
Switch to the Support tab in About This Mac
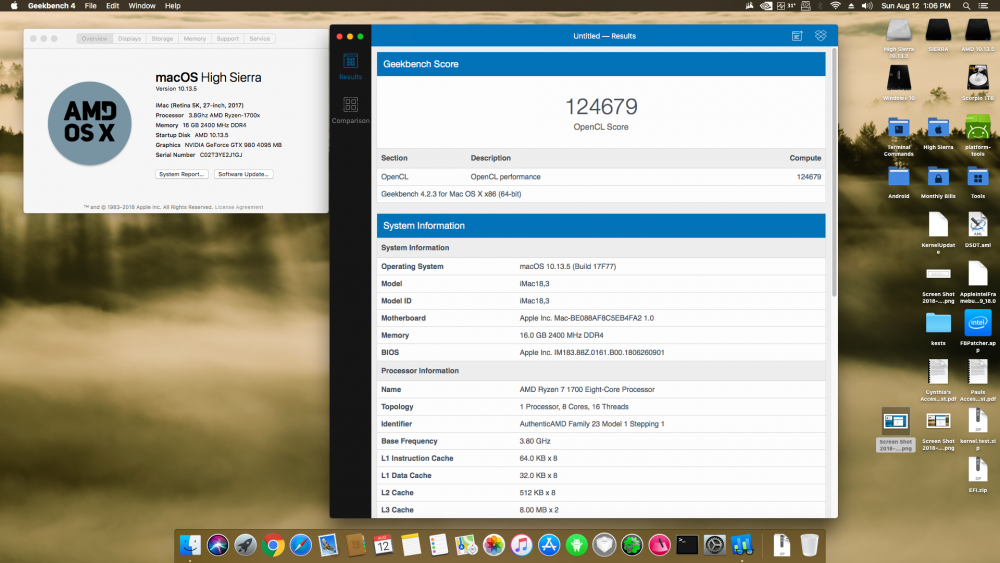227,38
